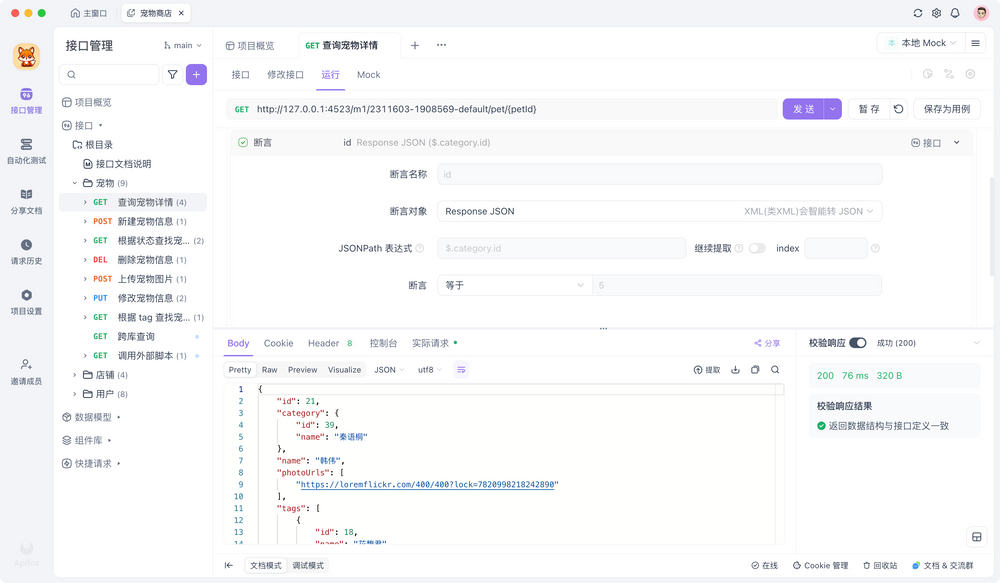Image resolution: width=1000 pixels, height=583 pixels.
Task: Switch to the Mock tab
Action: point(368,75)
